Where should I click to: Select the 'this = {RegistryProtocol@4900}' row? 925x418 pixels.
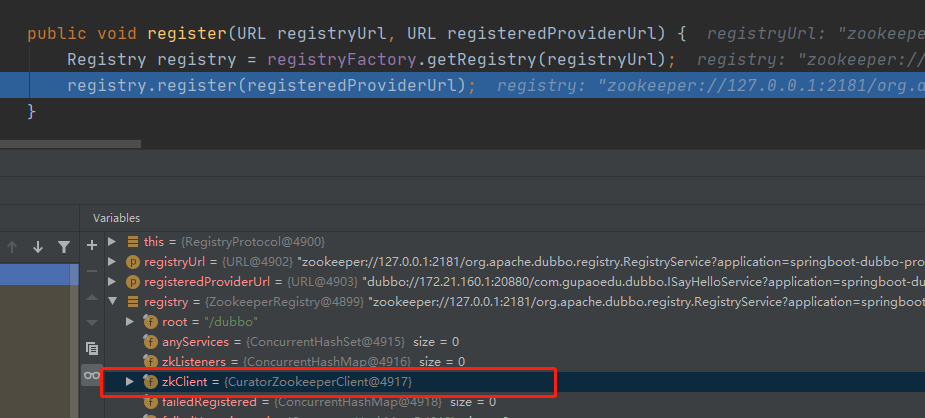click(x=514, y=242)
